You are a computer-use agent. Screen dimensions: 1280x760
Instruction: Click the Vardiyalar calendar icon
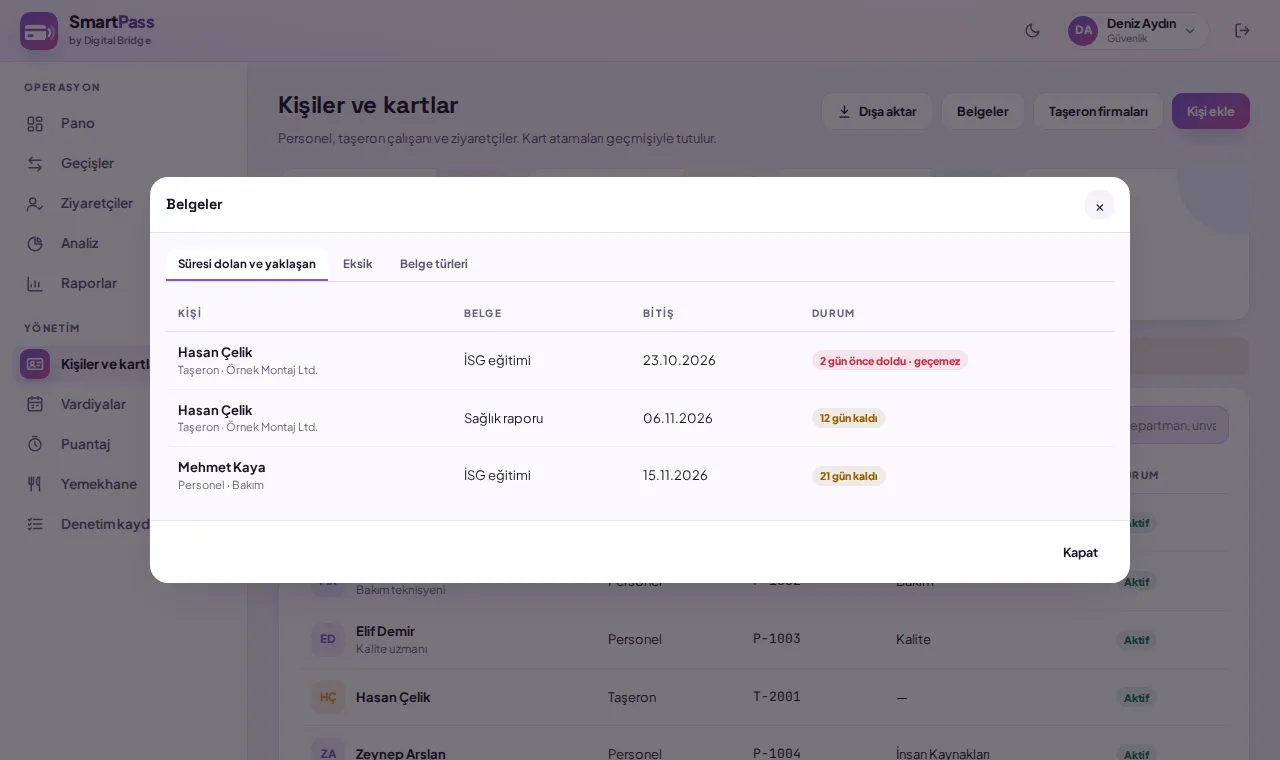35,405
